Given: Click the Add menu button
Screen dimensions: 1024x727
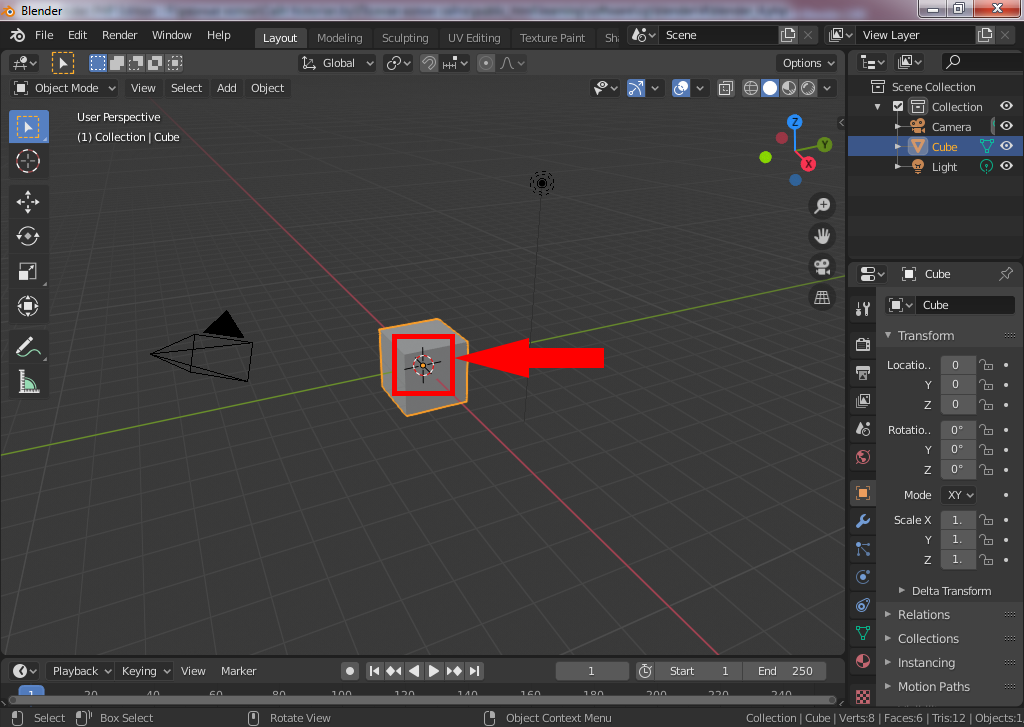Looking at the screenshot, I should [x=227, y=88].
